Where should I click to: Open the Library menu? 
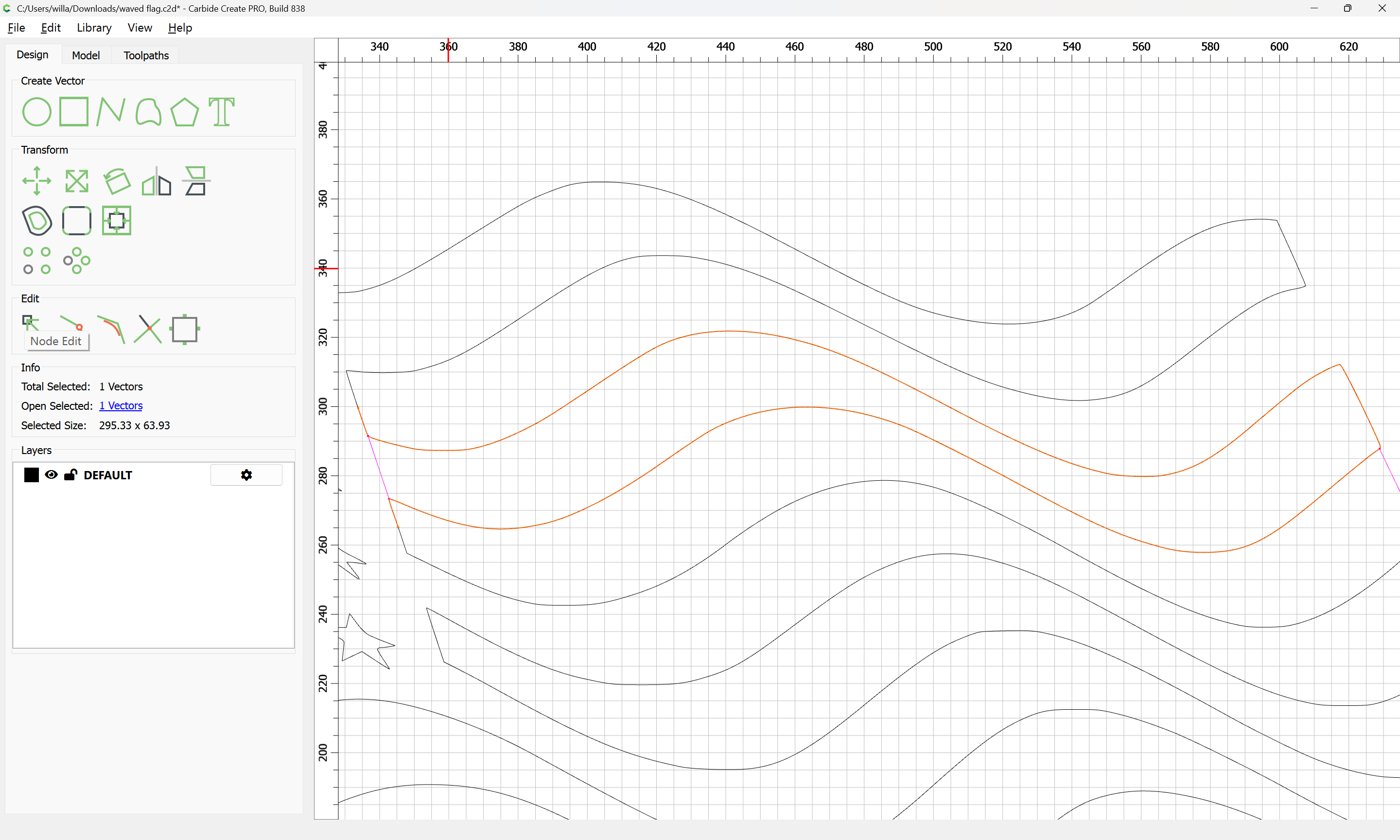tap(94, 28)
